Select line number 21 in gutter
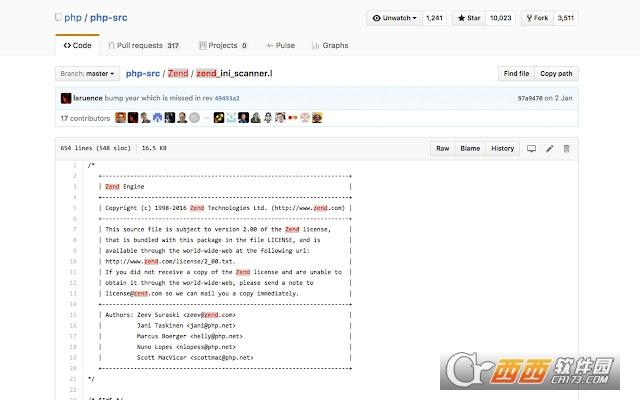The width and height of the screenshot is (640, 400). (73, 379)
